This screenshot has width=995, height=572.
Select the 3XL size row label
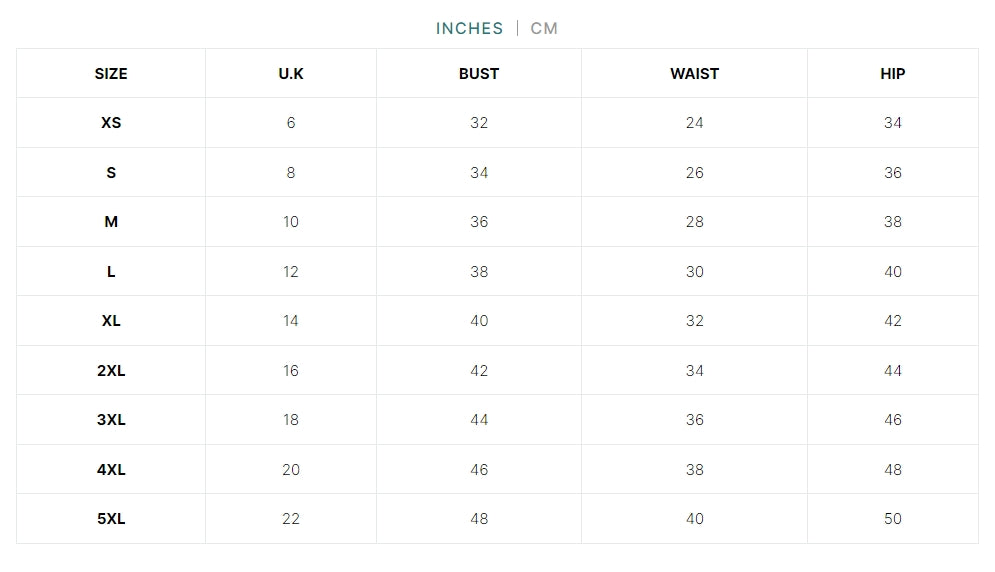pos(111,420)
